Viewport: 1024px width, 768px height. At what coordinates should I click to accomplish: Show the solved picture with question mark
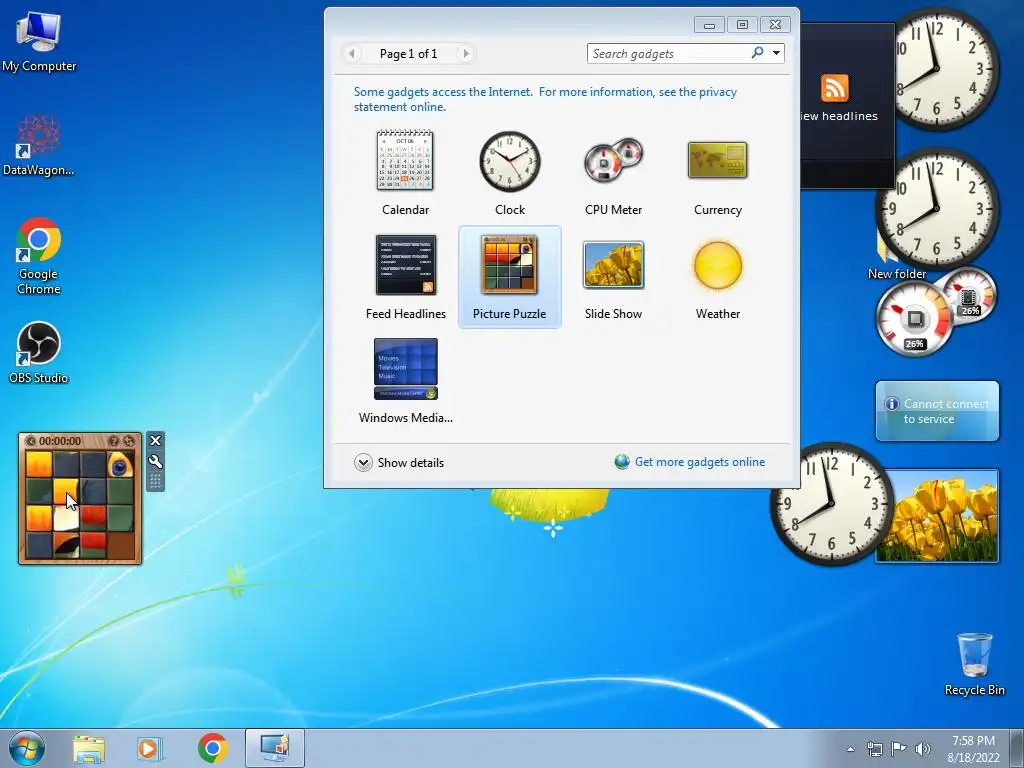coord(114,441)
